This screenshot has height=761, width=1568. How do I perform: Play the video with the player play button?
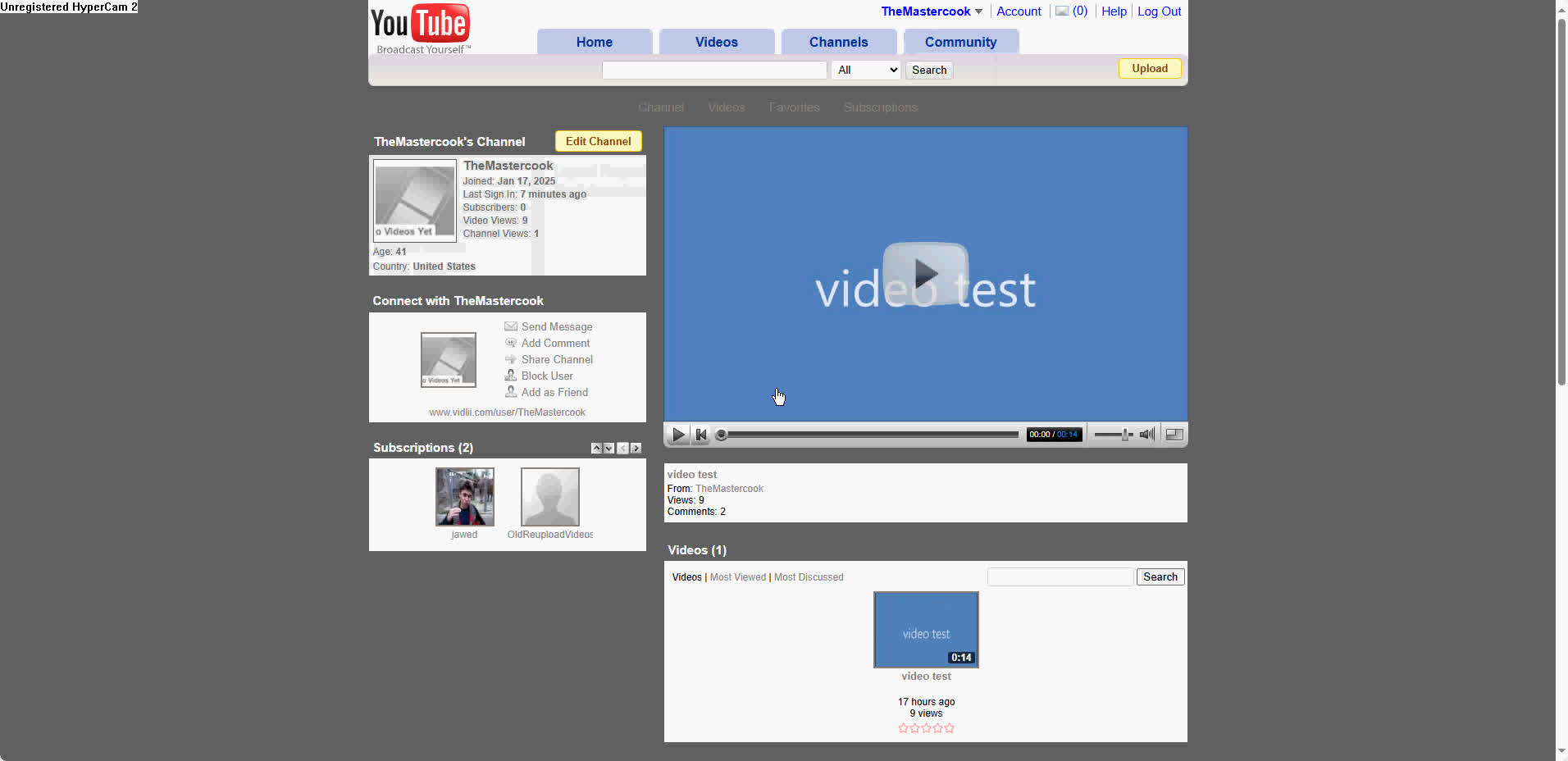pyautogui.click(x=678, y=435)
